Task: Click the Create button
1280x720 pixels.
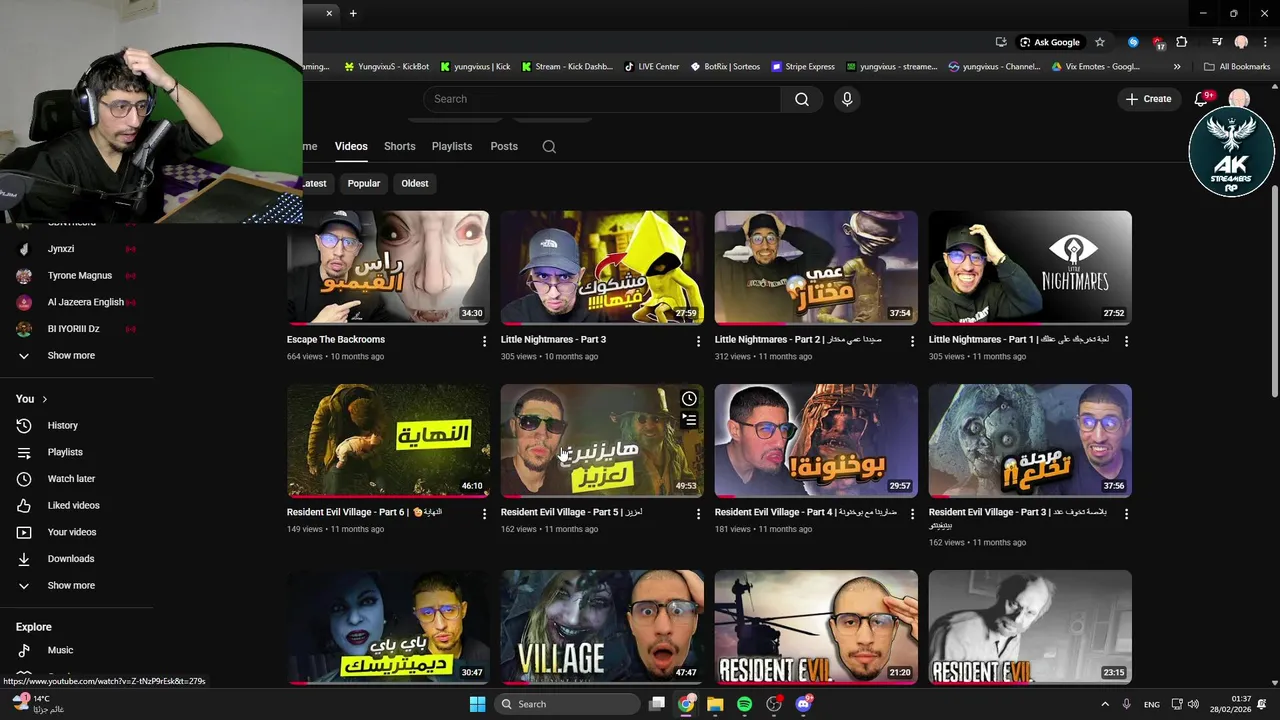Action: pos(1148,99)
